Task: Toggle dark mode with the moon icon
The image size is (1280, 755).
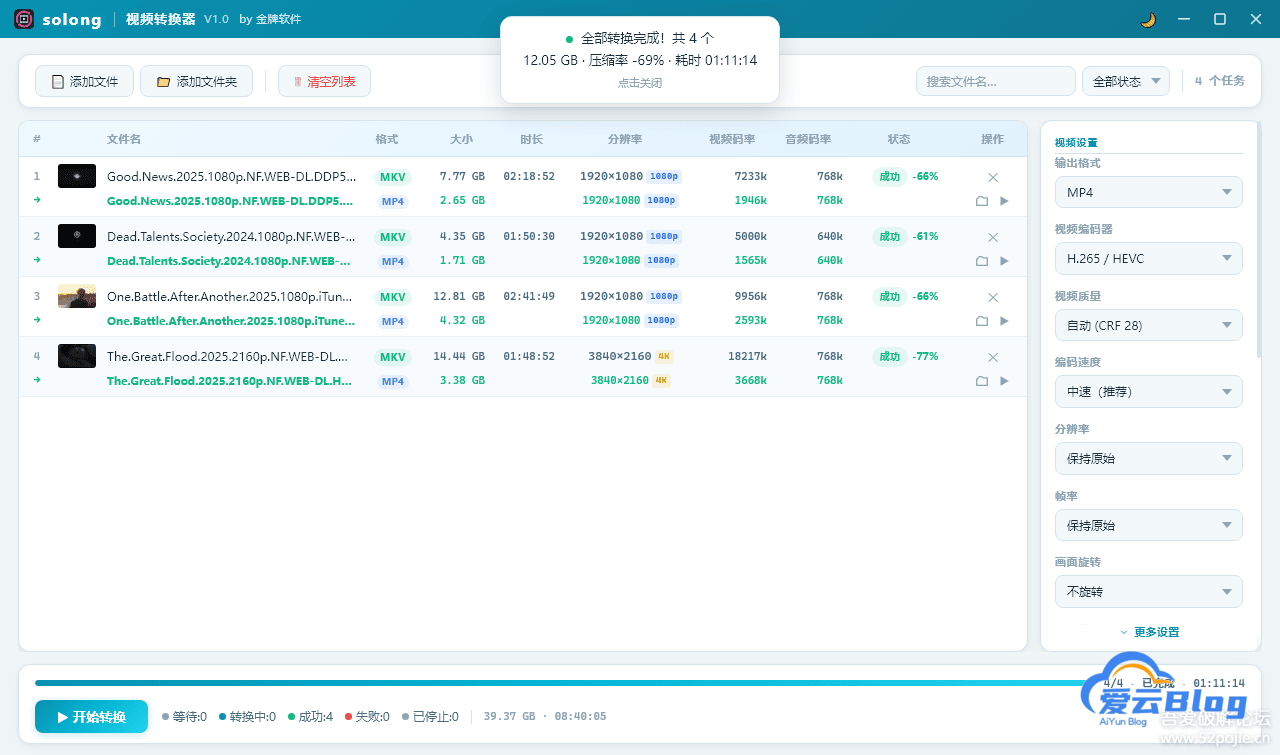Action: [1148, 20]
